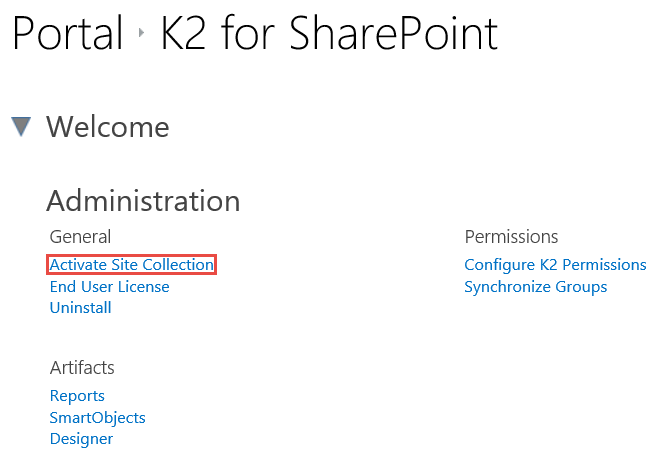Screen dimensions: 656x456
Task: Launch the Designer link
Action: pyautogui.click(x=81, y=438)
